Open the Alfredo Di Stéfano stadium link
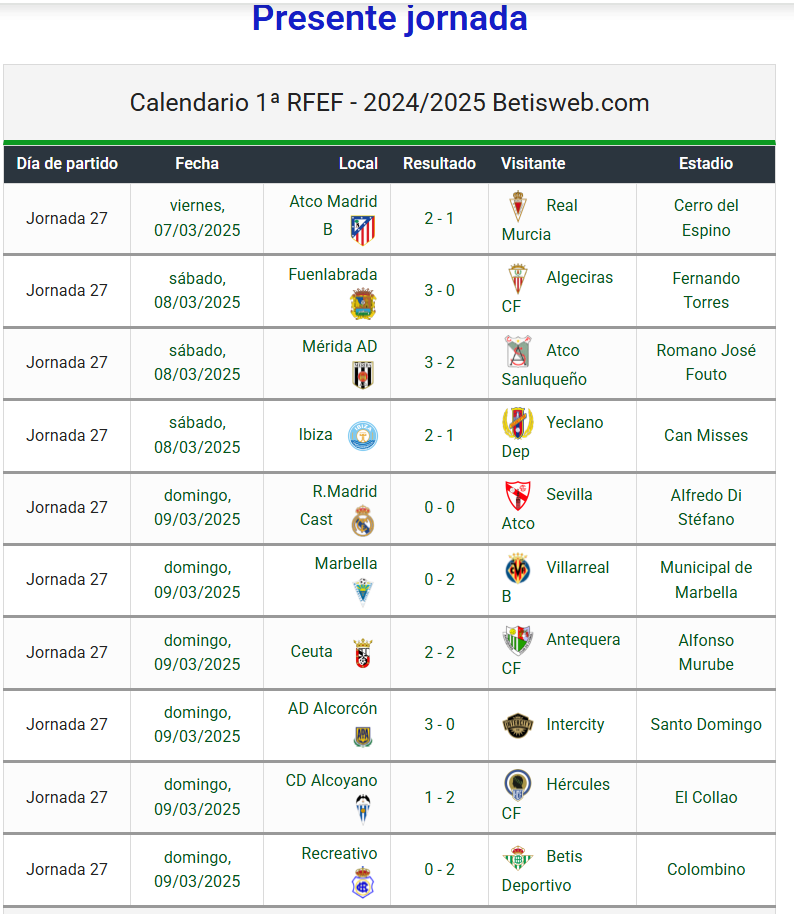The height and width of the screenshot is (914, 794). 706,507
